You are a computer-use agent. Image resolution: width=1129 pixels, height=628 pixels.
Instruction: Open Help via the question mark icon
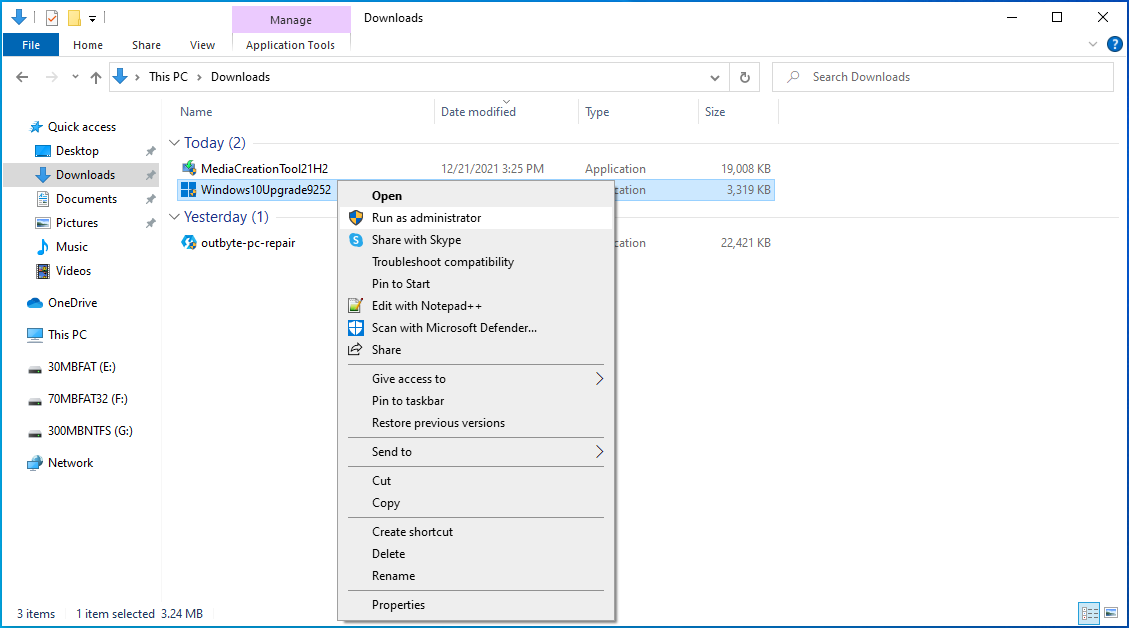(1116, 44)
